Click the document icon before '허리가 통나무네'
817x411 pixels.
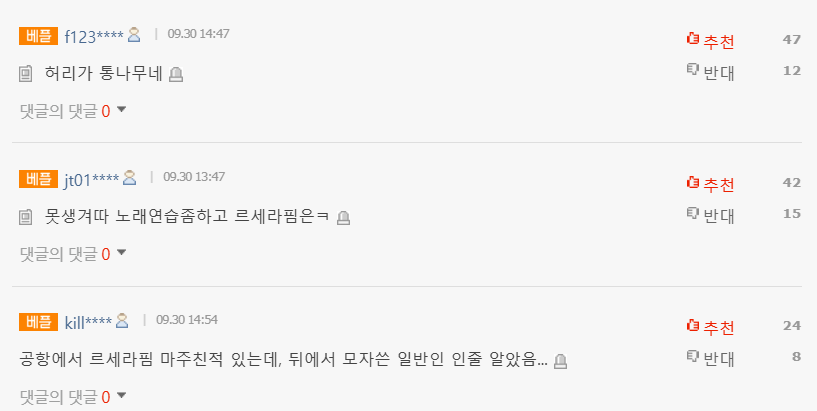coord(26,74)
